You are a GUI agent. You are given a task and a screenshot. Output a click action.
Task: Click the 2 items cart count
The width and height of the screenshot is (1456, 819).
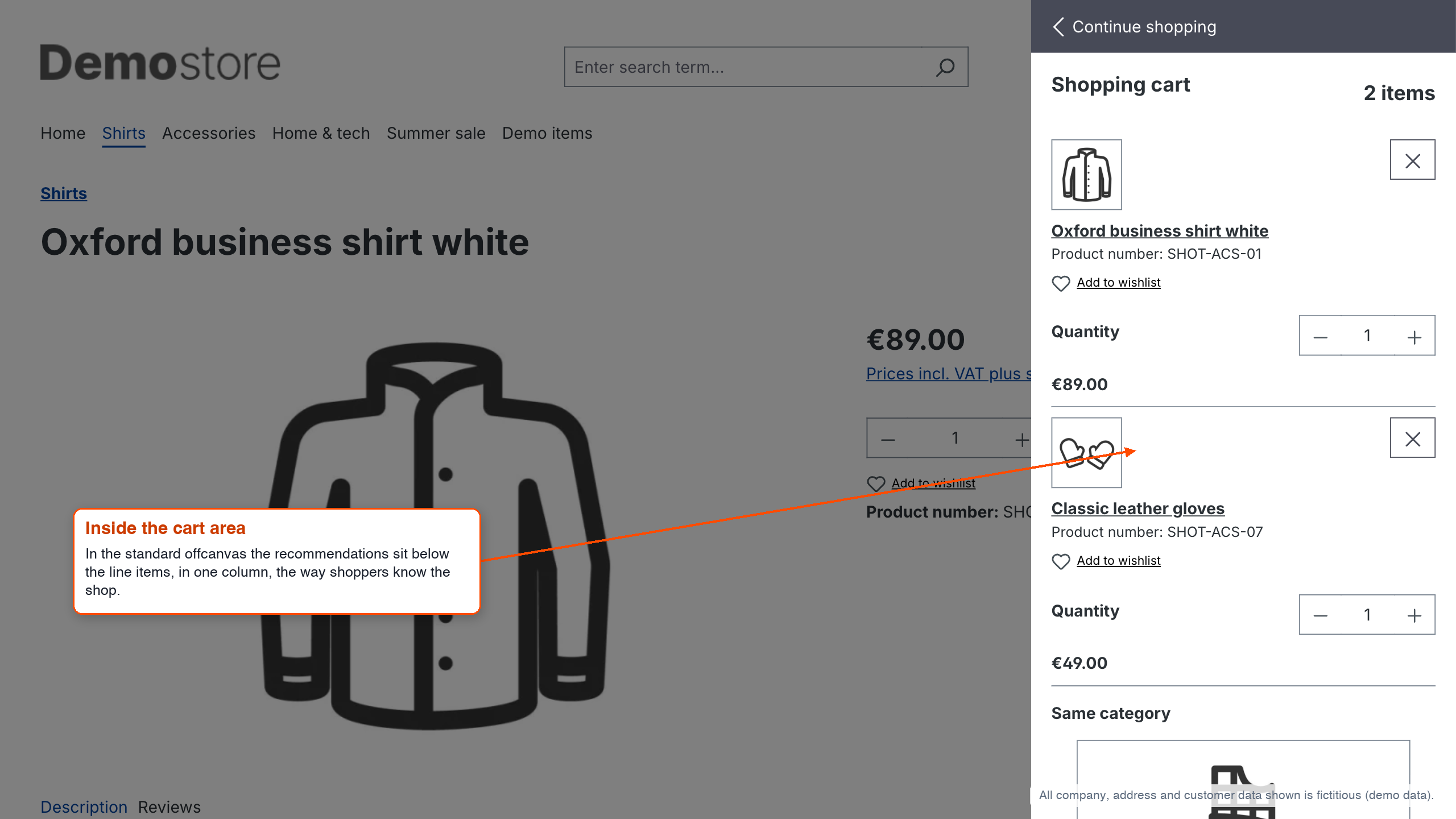1399,93
